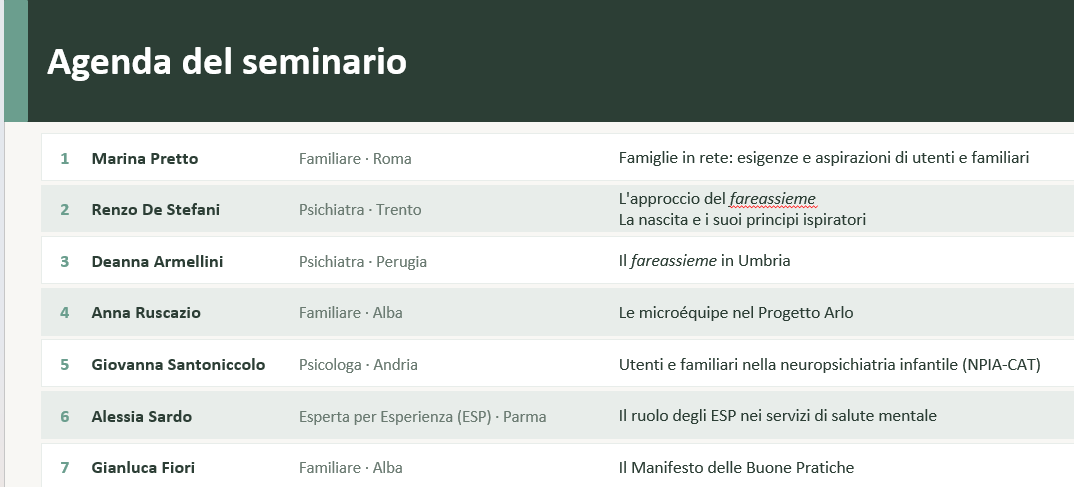Screen dimensions: 1074x487
Task: Select 'Famiglie in rete' topic line
Action: click(x=823, y=158)
